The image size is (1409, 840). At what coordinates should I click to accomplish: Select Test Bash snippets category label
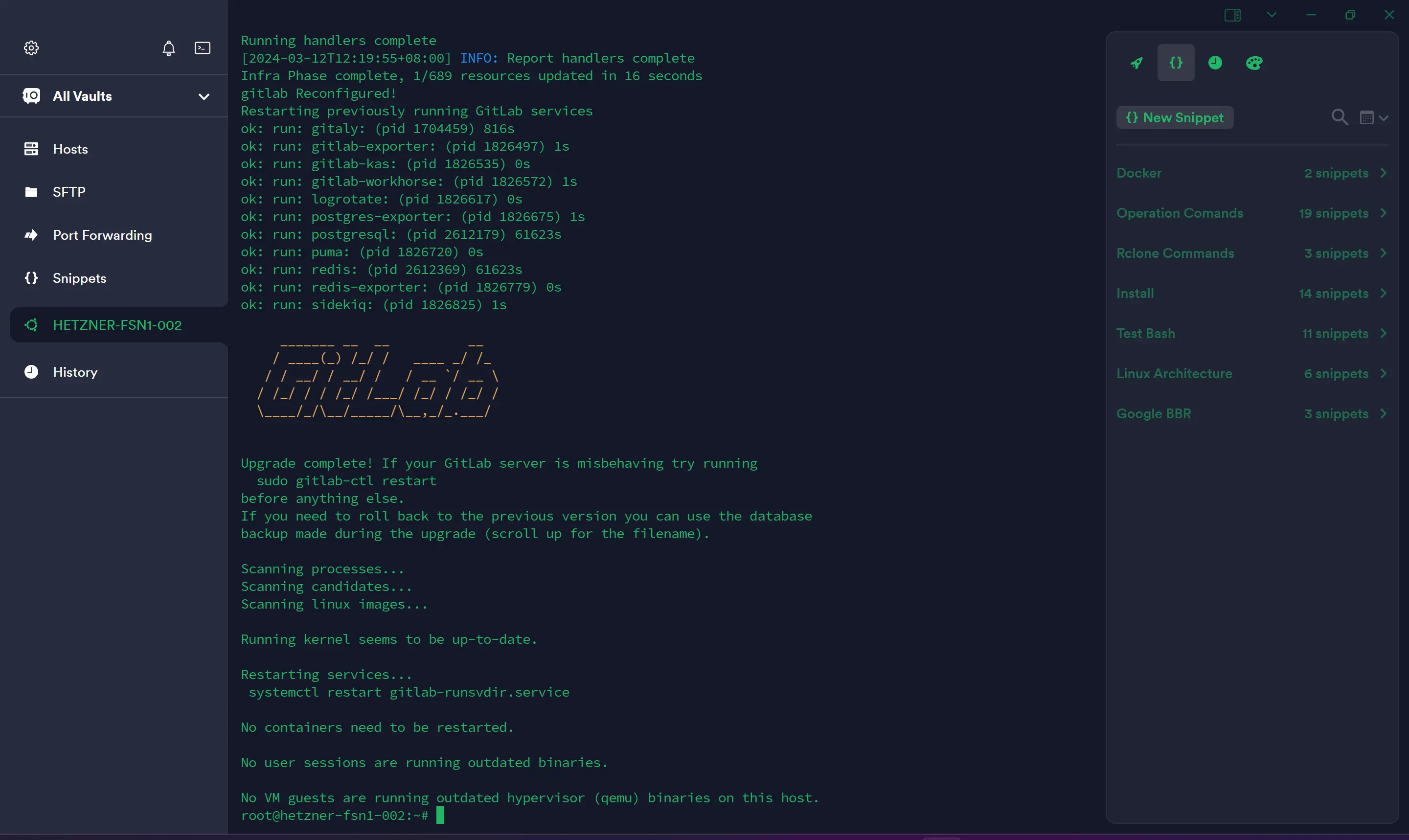(1146, 332)
